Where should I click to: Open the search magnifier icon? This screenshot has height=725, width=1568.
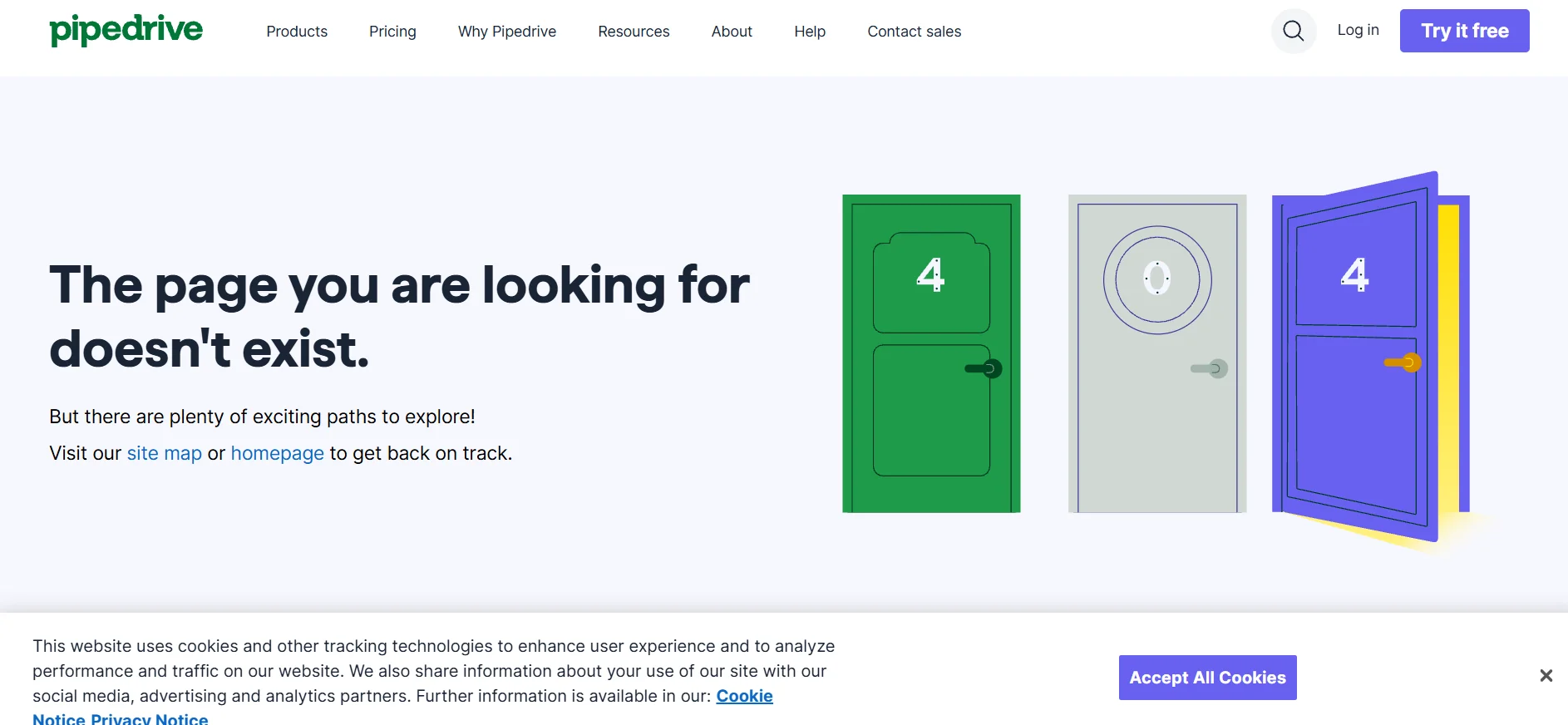1294,31
